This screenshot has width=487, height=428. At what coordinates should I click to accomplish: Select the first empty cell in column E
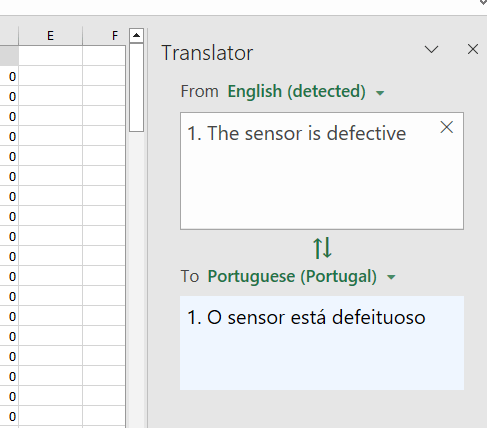[x=50, y=56]
